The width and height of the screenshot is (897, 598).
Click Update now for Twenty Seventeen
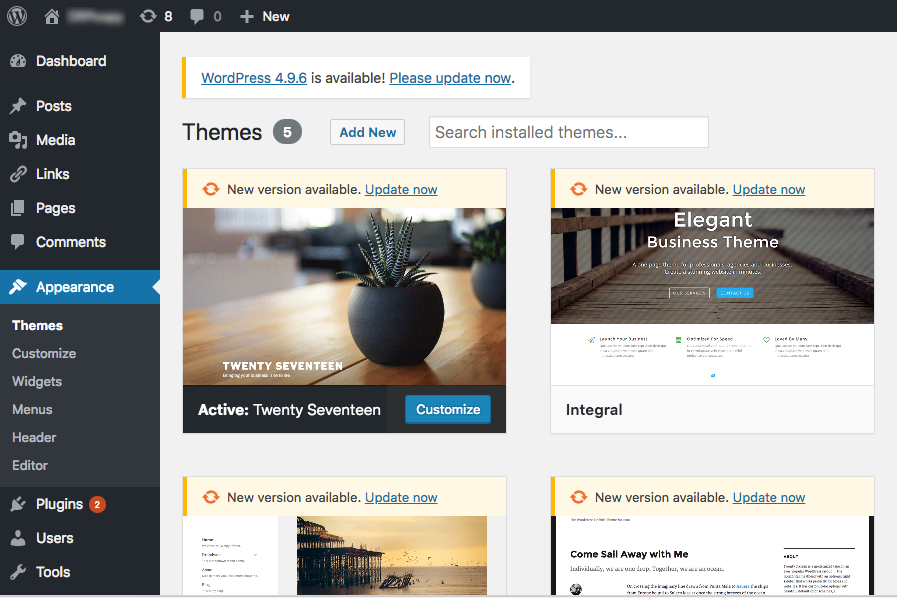point(401,189)
